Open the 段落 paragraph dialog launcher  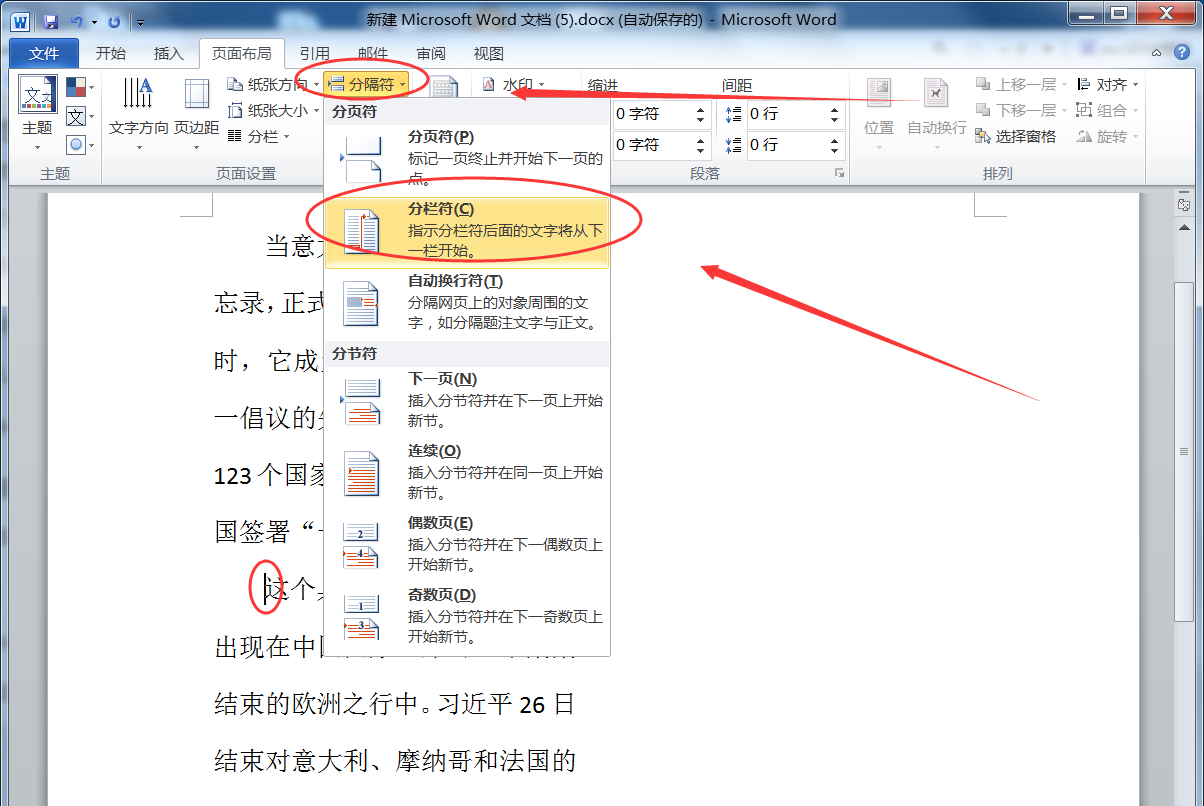838,174
